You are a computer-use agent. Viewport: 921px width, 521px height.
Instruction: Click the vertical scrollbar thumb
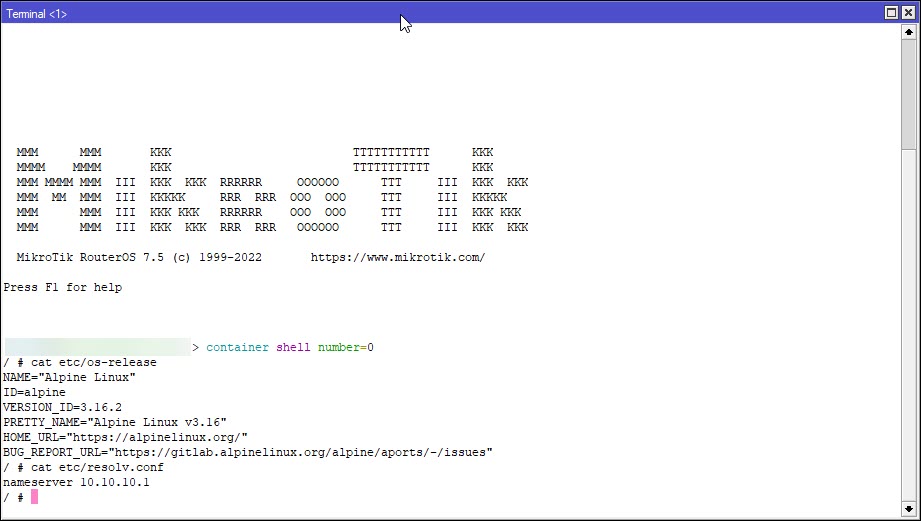(x=909, y=94)
